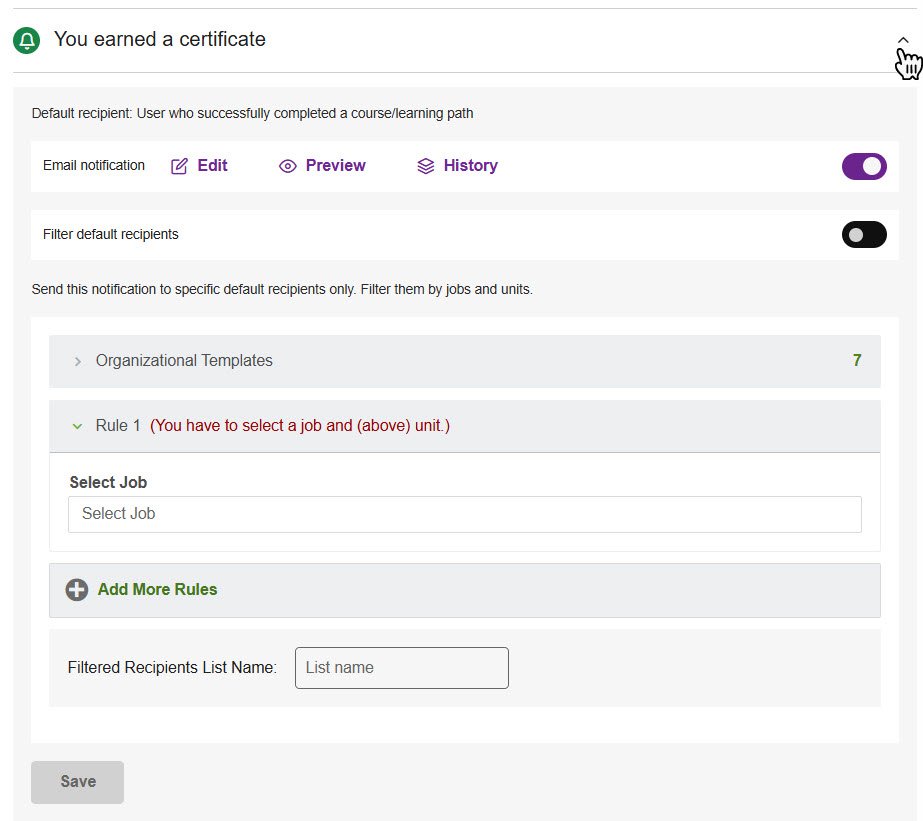Click the Filtered Recipients List Name field
923x821 pixels.
401,667
